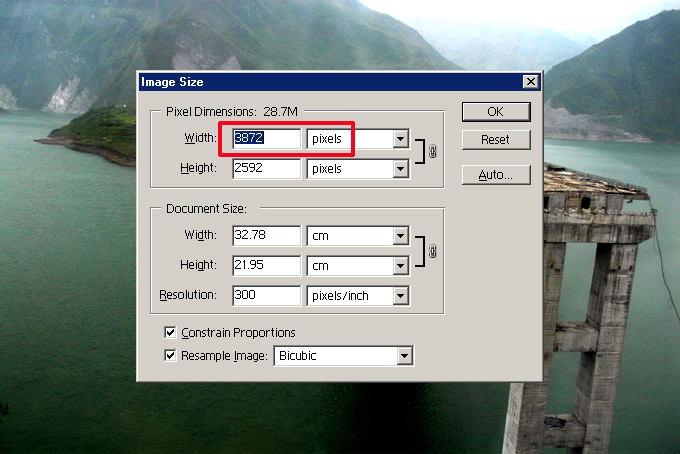
Task: Toggle the Constrain Proportions checkbox
Action: 171,332
